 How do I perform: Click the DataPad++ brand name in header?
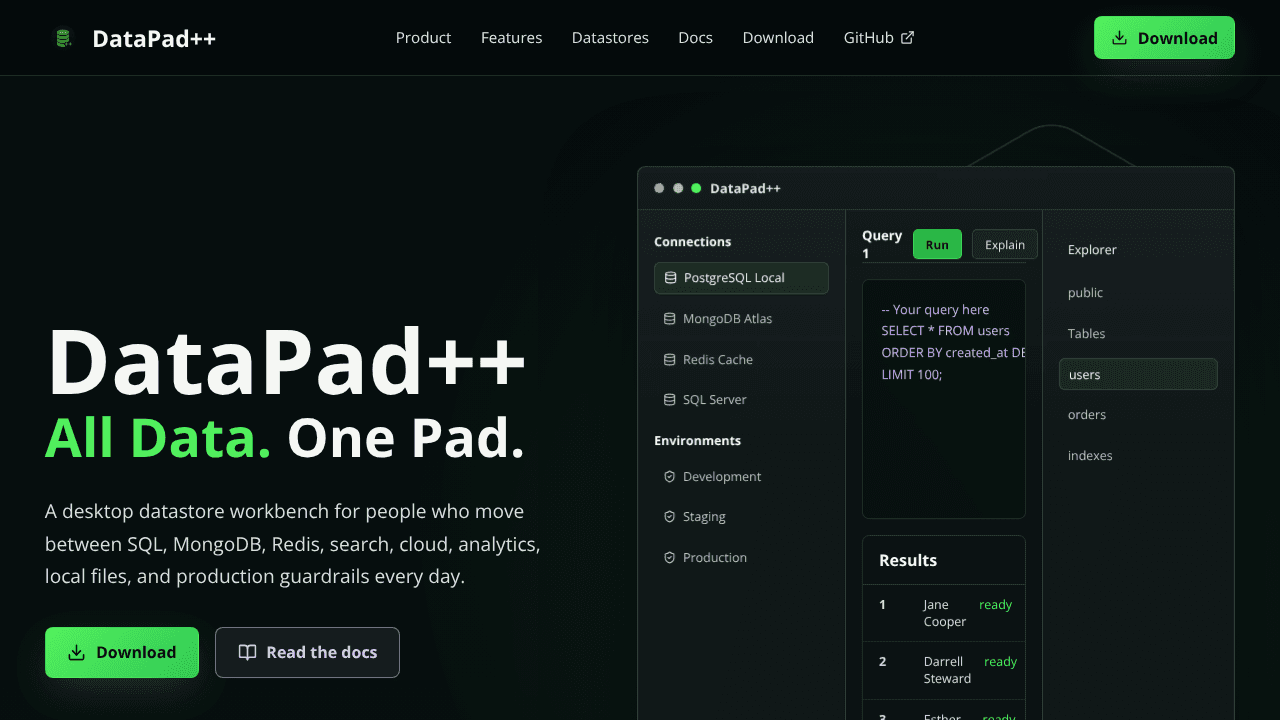154,38
